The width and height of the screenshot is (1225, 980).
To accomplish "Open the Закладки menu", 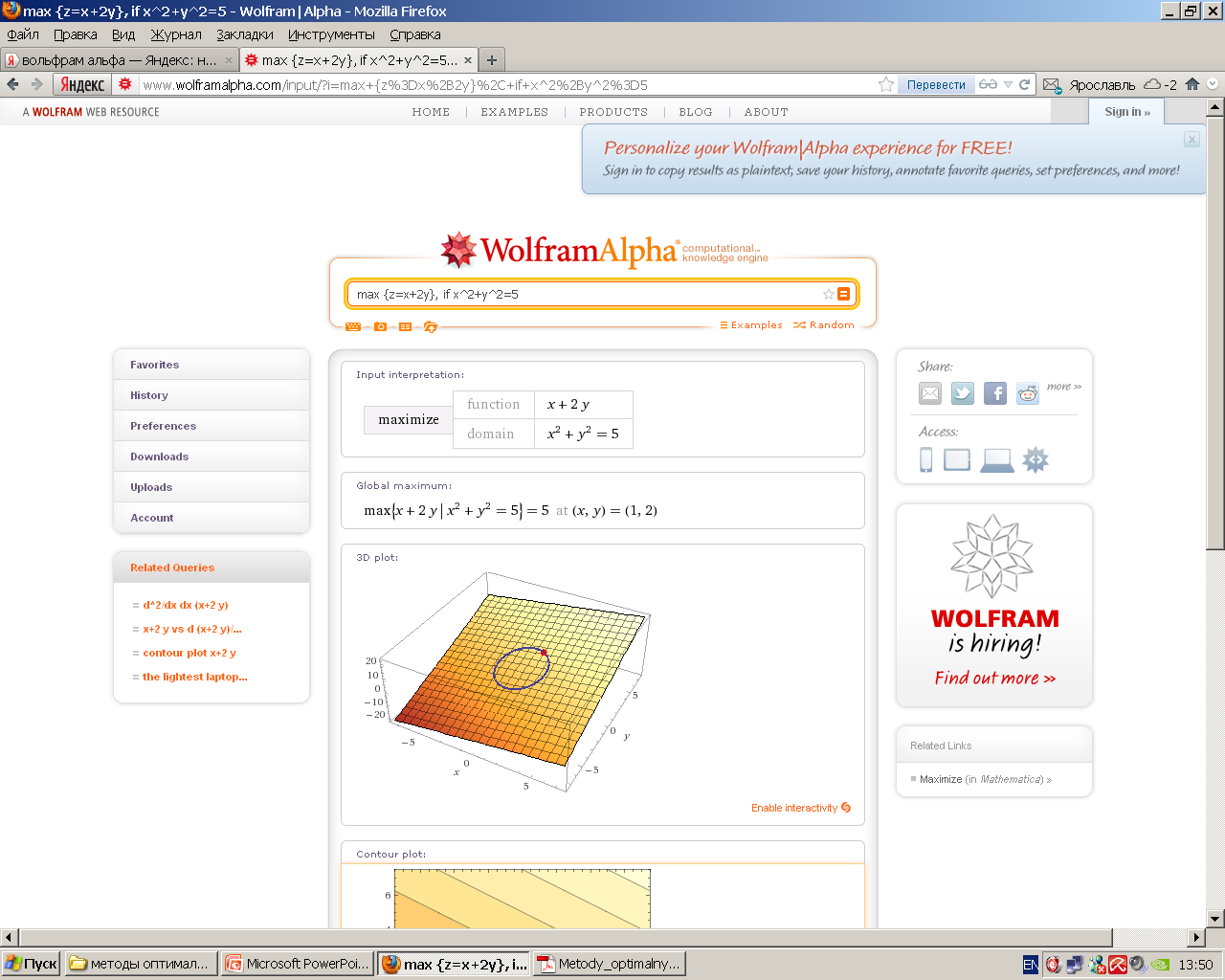I will [245, 34].
